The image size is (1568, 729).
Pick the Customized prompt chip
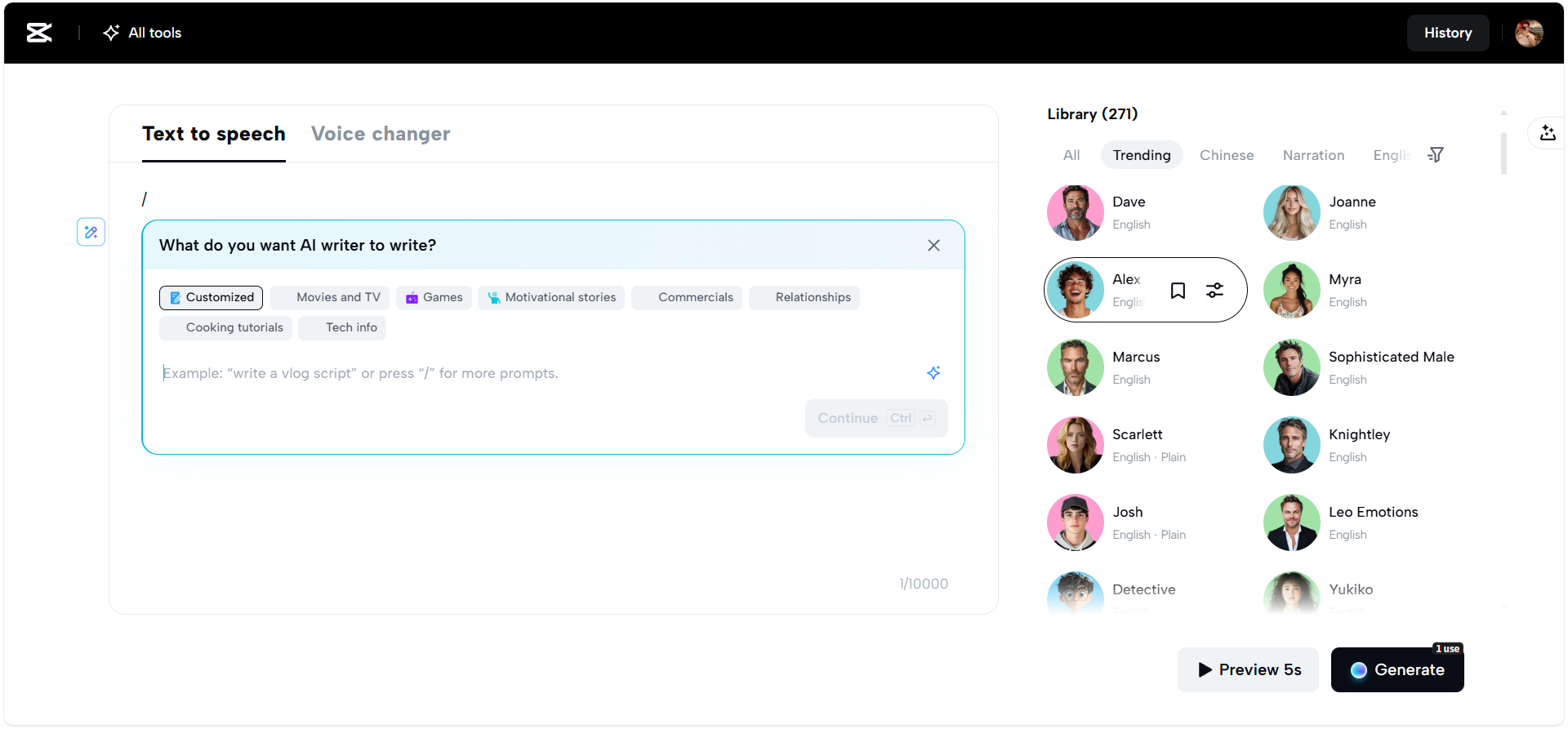(x=211, y=298)
